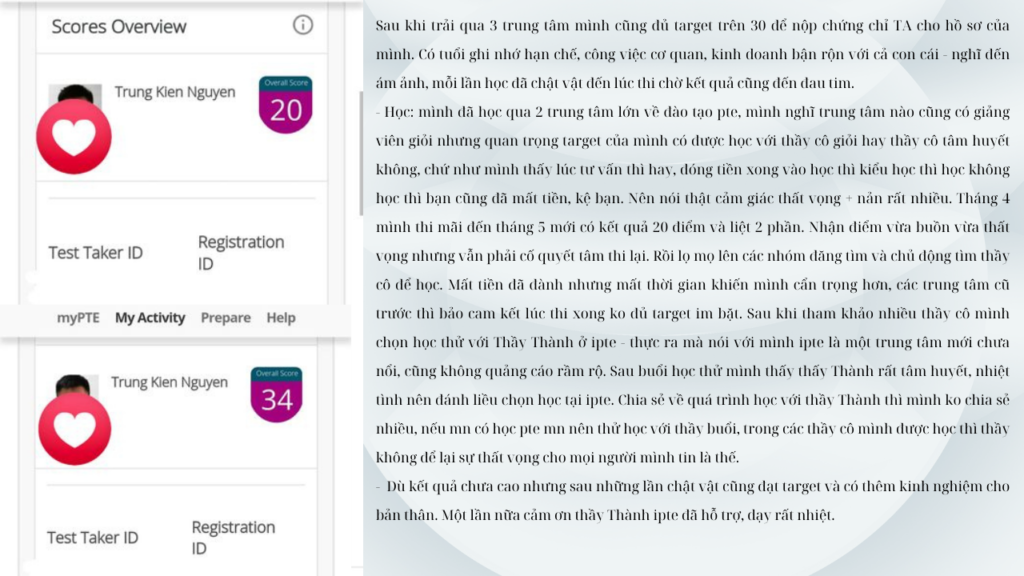Click the Scores Overview heading
Screen dimensions: 1024x576
tap(119, 26)
